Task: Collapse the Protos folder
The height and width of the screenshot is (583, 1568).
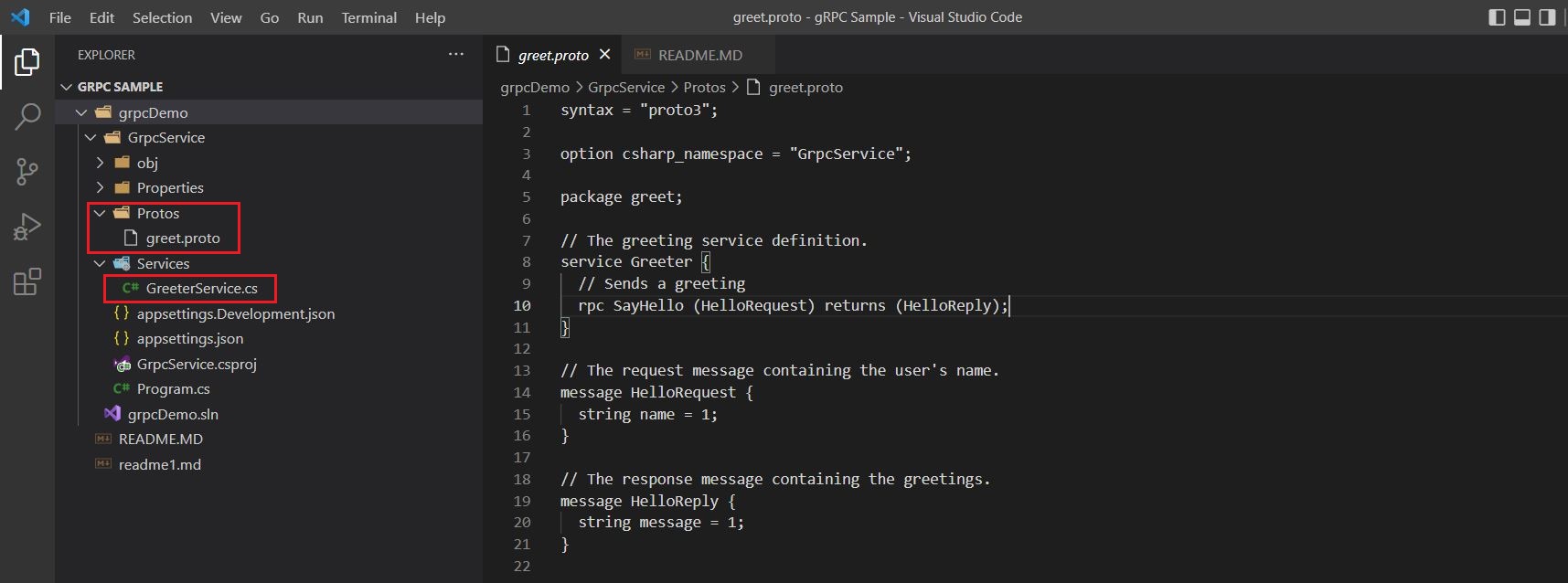Action: pos(100,213)
